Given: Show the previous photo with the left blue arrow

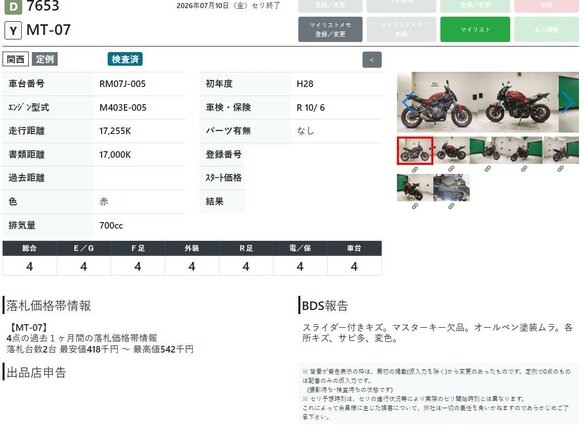Looking at the screenshot, I should (408, 101).
